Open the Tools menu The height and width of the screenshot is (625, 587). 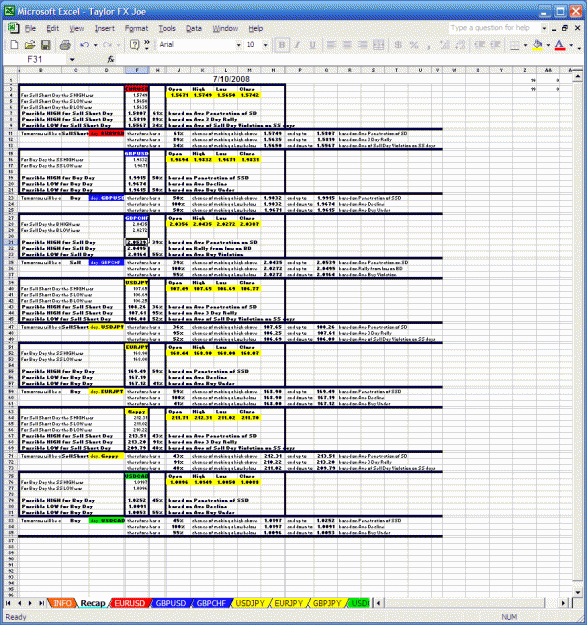tap(167, 28)
